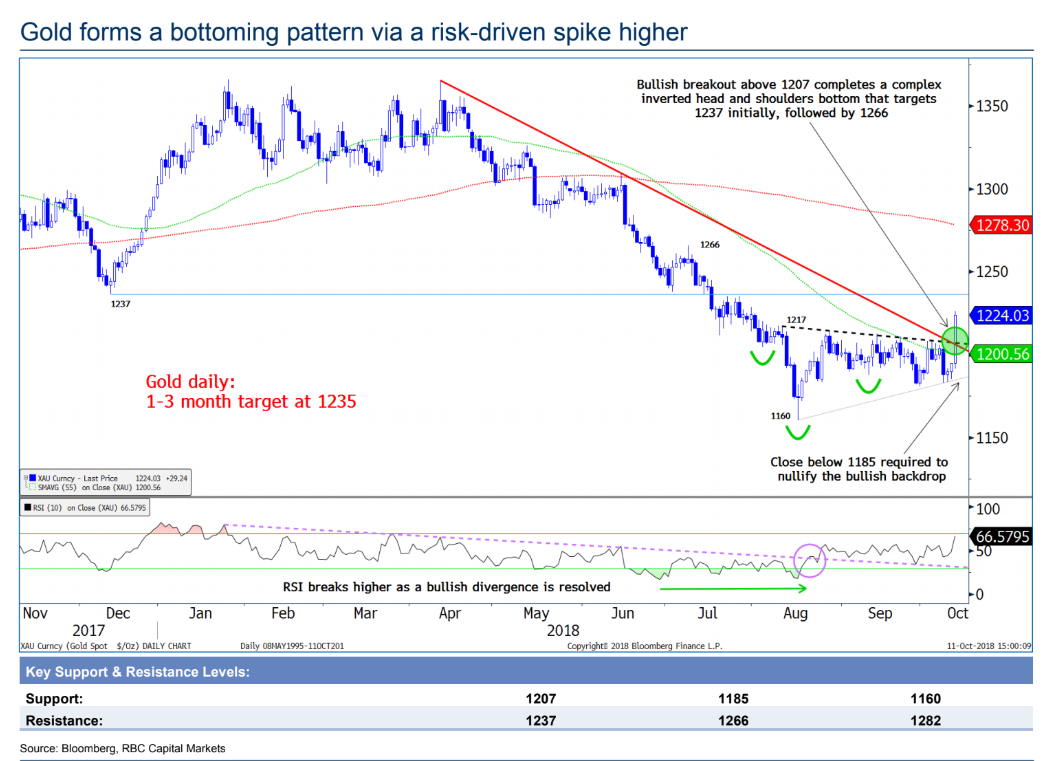The height and width of the screenshot is (761, 1048).
Task: Expand the Support row in the levels table
Action: (x=55, y=698)
